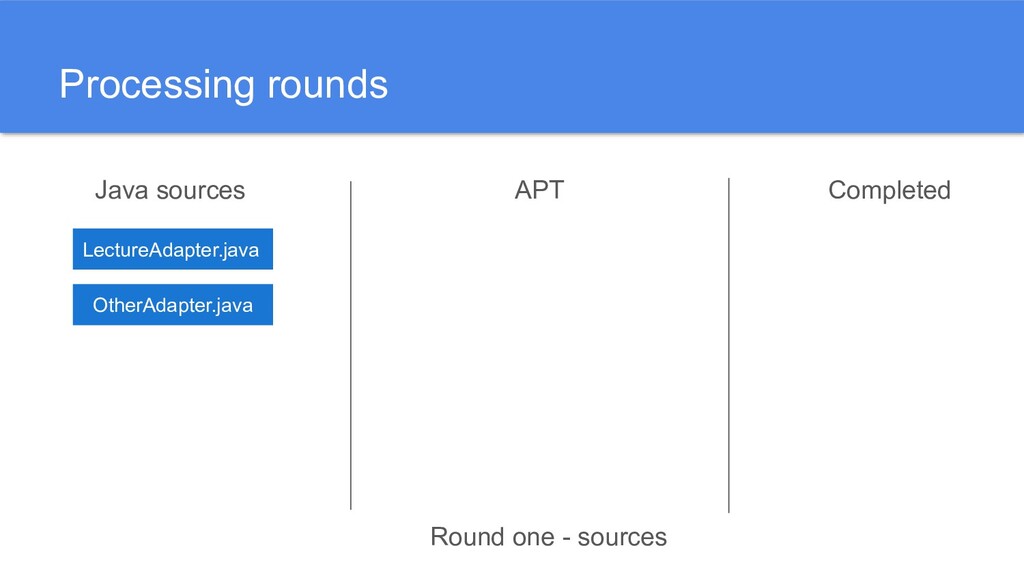
Task: Click the "Completed" column heading
Action: [x=889, y=190]
